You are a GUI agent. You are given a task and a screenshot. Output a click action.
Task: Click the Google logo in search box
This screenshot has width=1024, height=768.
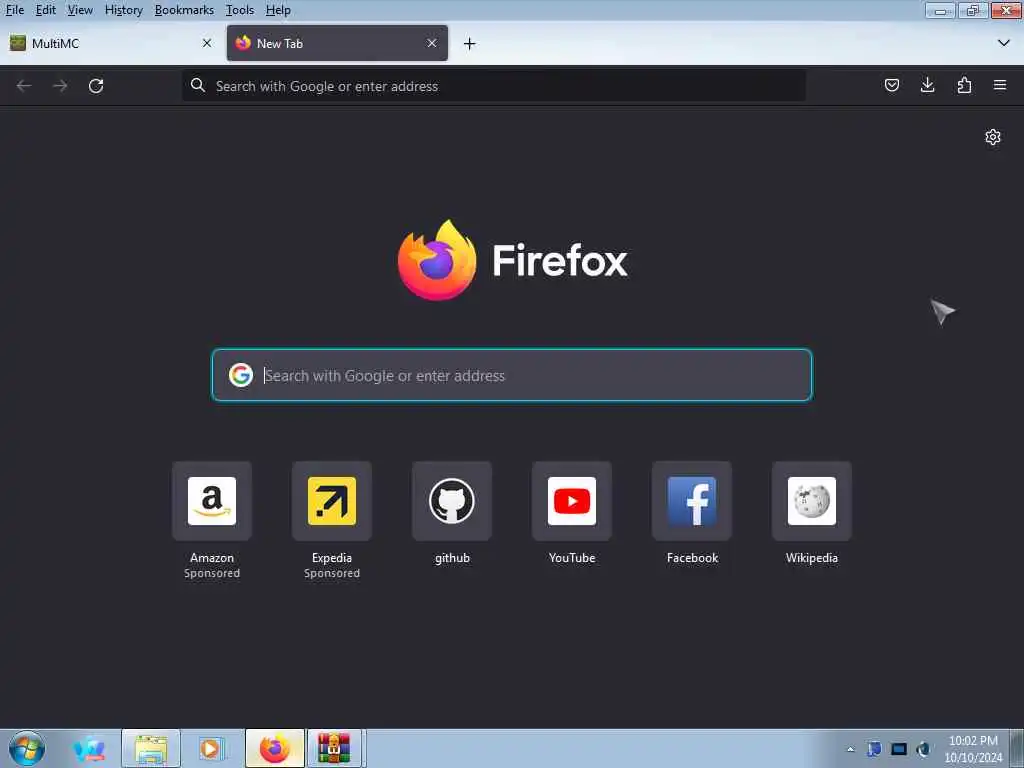240,375
